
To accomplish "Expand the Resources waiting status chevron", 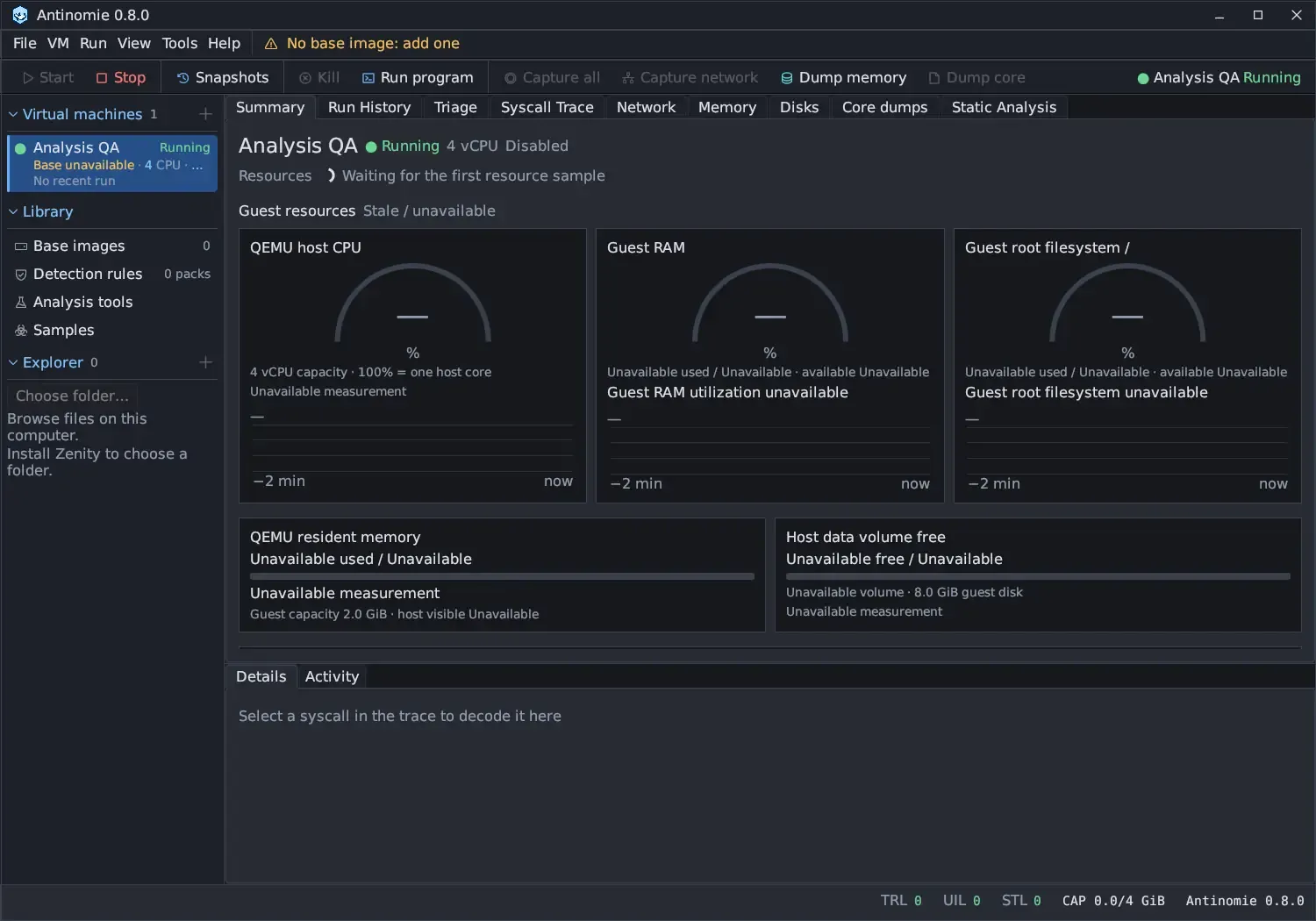I will [331, 175].
